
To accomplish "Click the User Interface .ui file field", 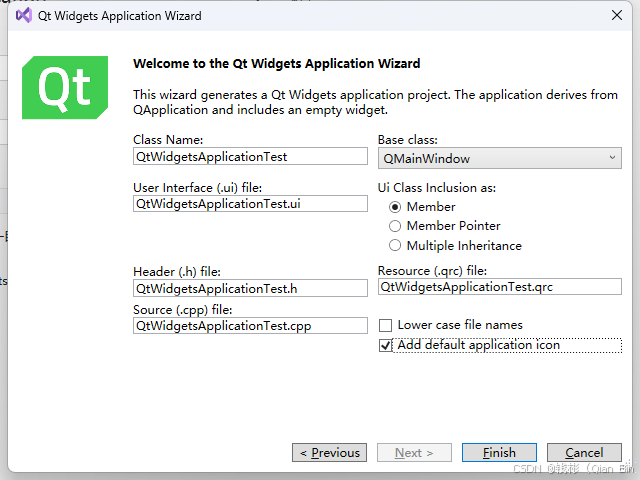I will tap(250, 204).
